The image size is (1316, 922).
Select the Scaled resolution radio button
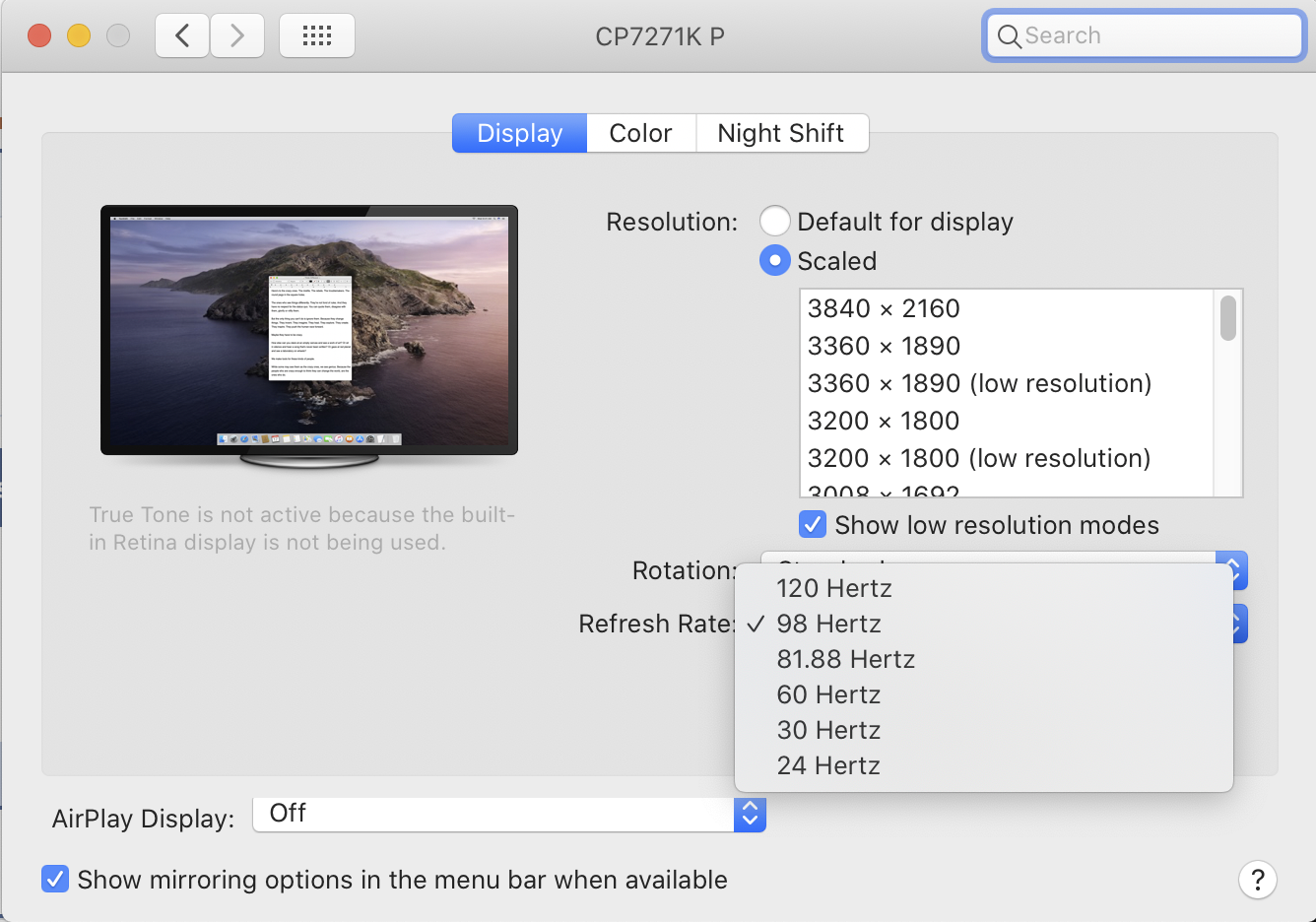pos(775,261)
